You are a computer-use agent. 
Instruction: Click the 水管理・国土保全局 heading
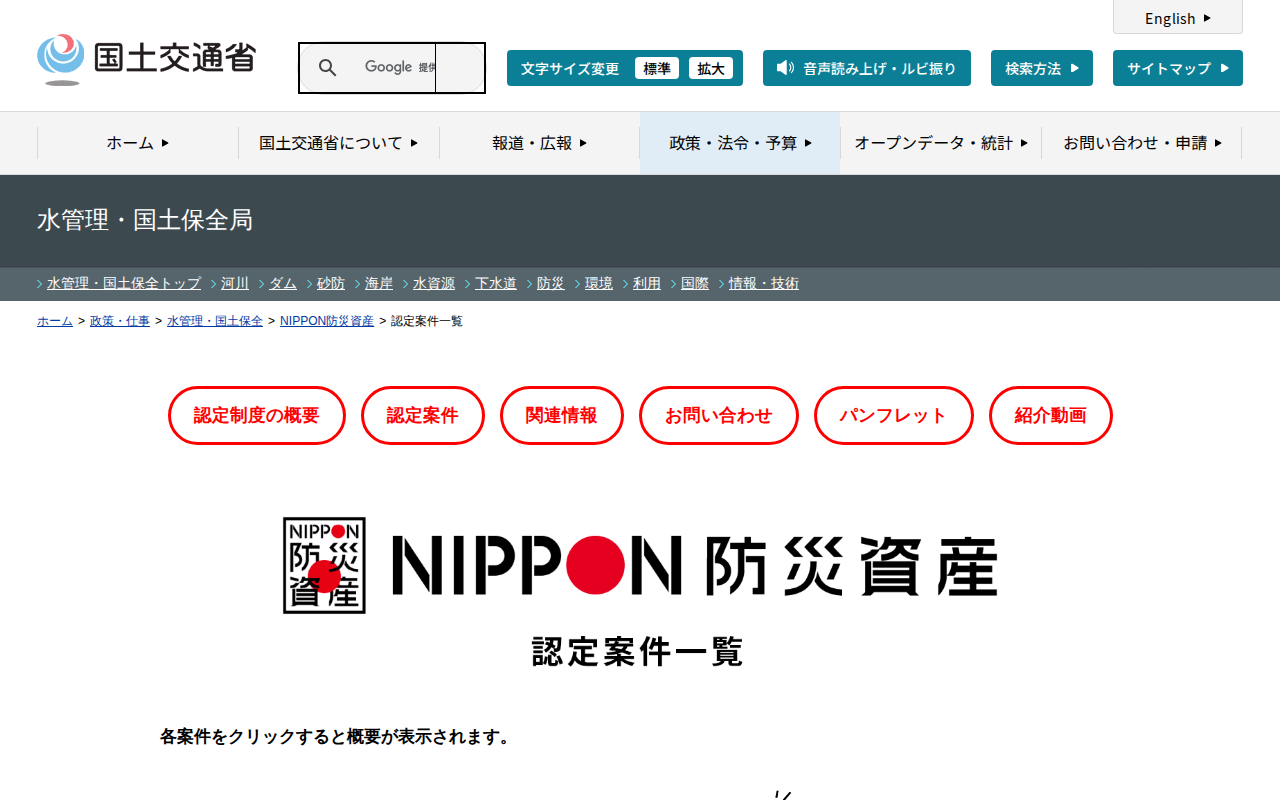point(145,220)
